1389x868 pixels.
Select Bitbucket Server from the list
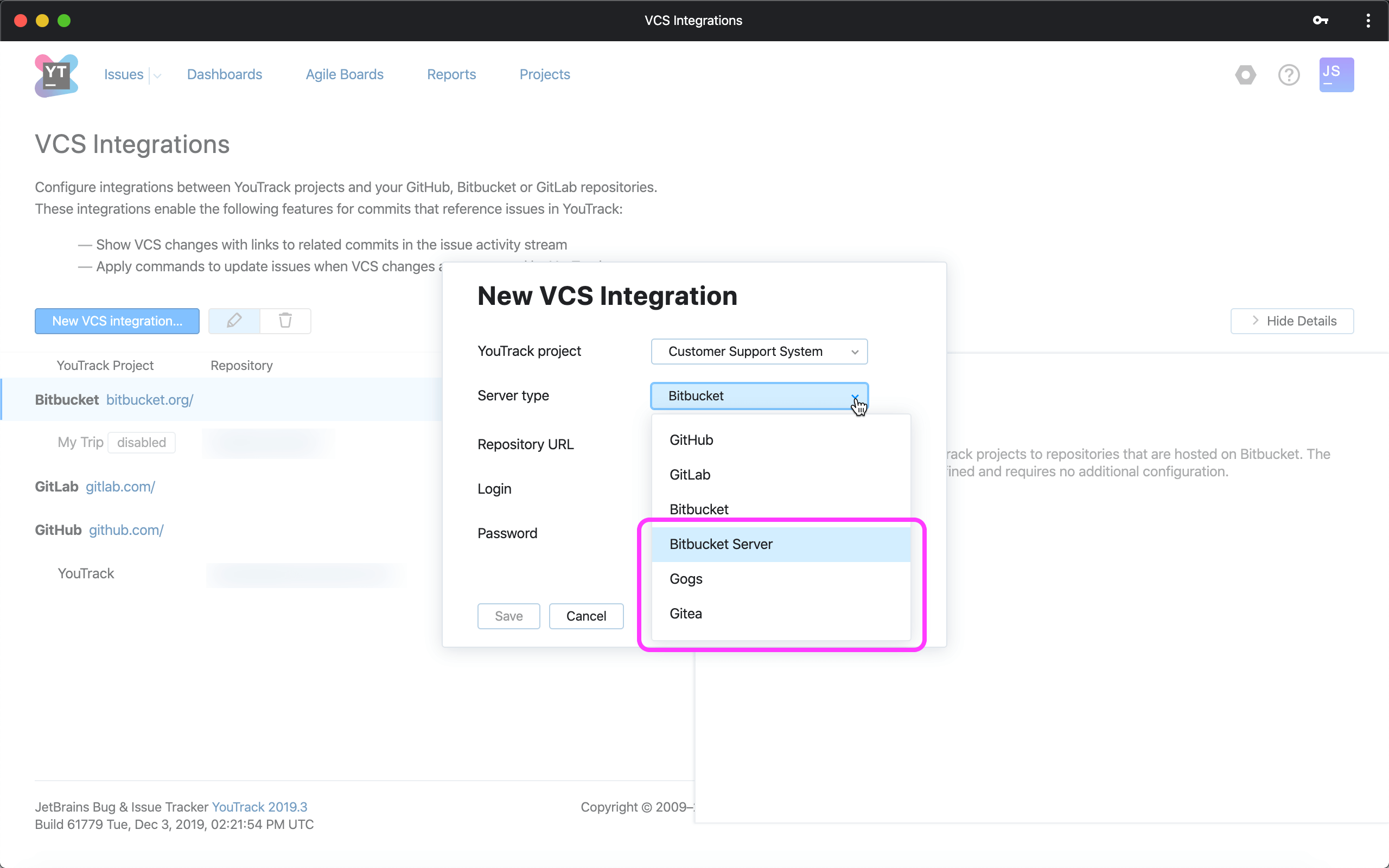pyautogui.click(x=721, y=544)
